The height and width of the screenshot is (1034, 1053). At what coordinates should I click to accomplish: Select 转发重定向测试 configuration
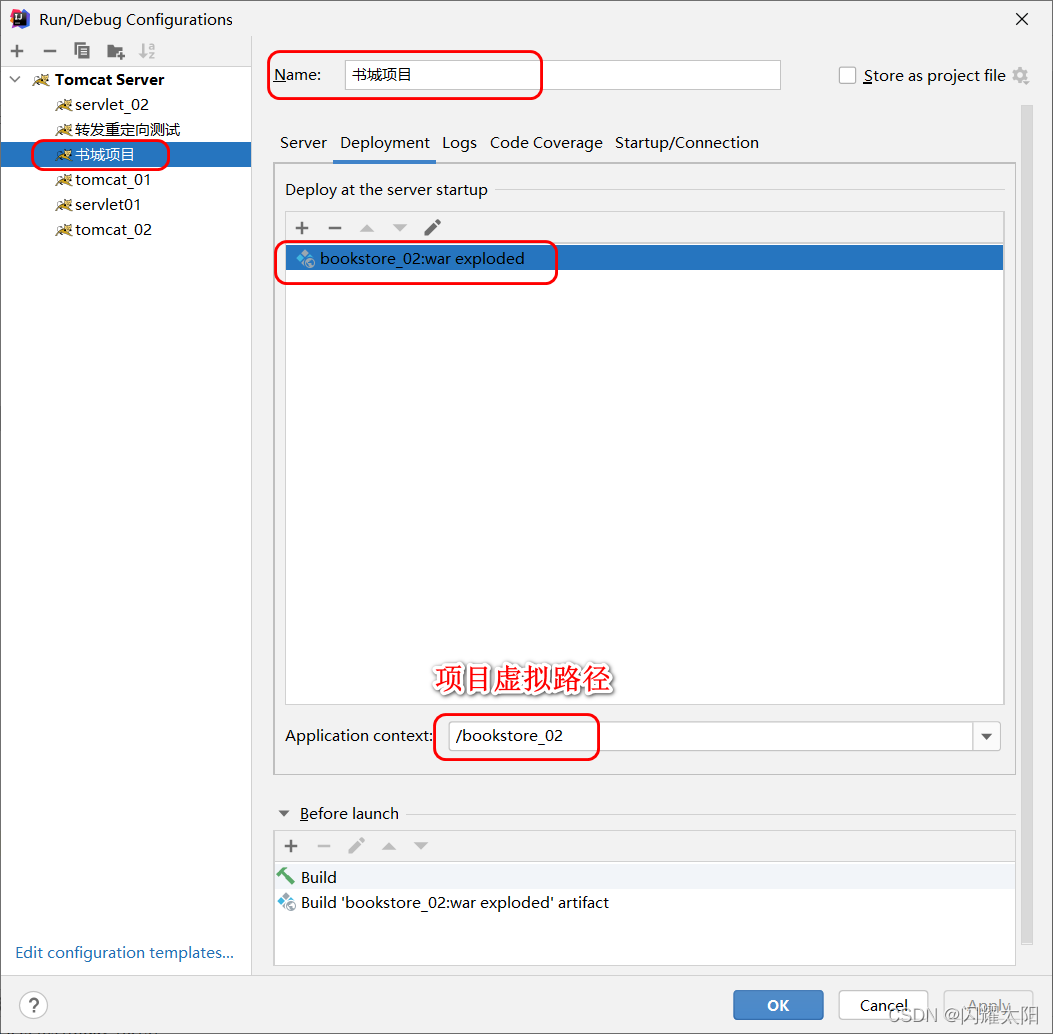tap(127, 130)
